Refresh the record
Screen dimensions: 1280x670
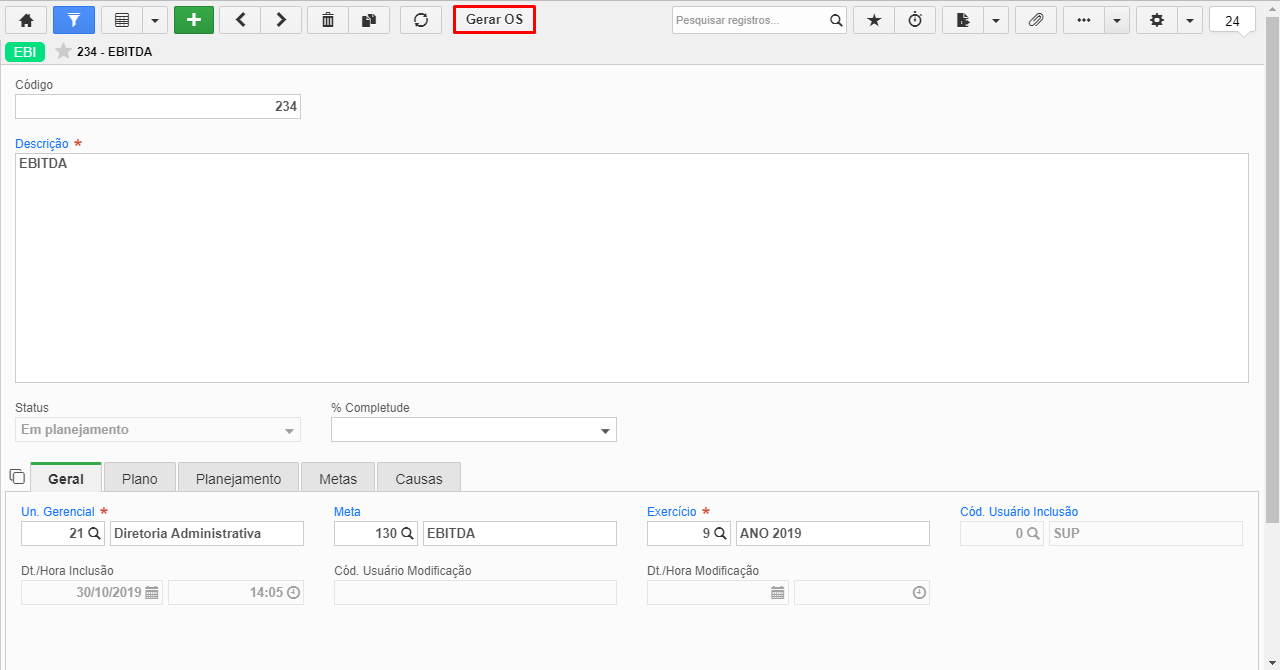click(421, 20)
